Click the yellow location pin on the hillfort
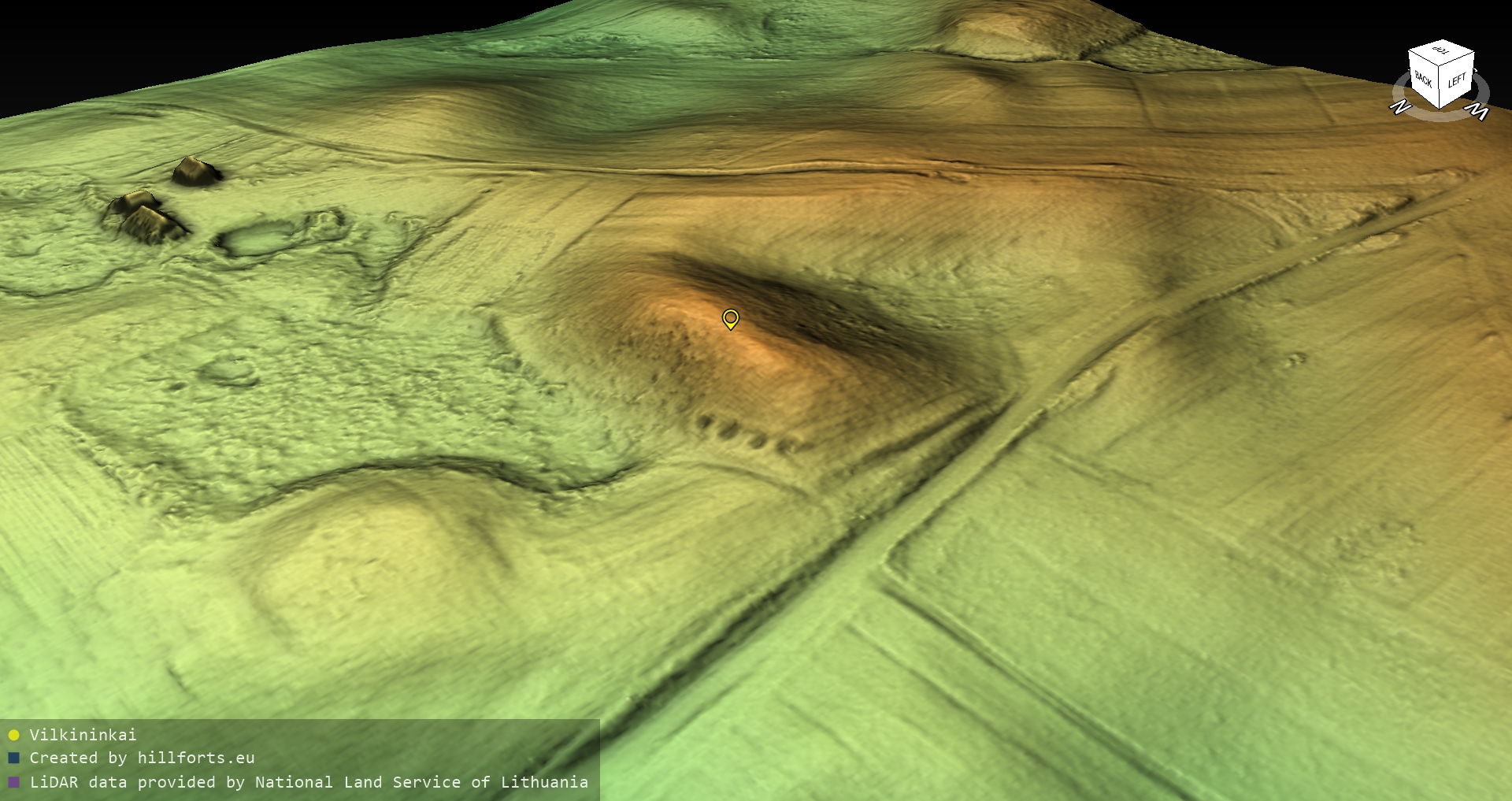This screenshot has height=801, width=1512. tap(731, 318)
